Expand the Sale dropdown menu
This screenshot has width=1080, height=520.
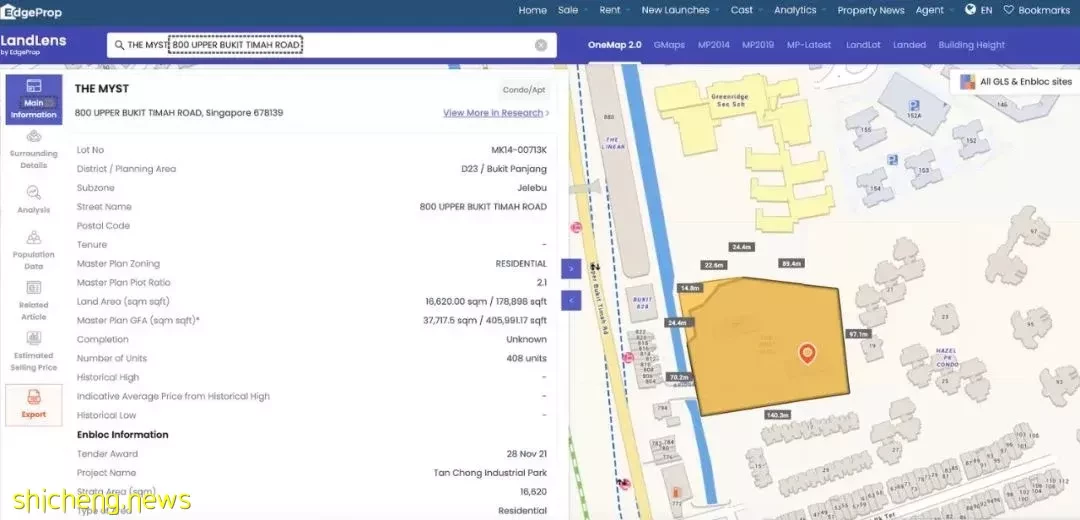click(x=573, y=10)
